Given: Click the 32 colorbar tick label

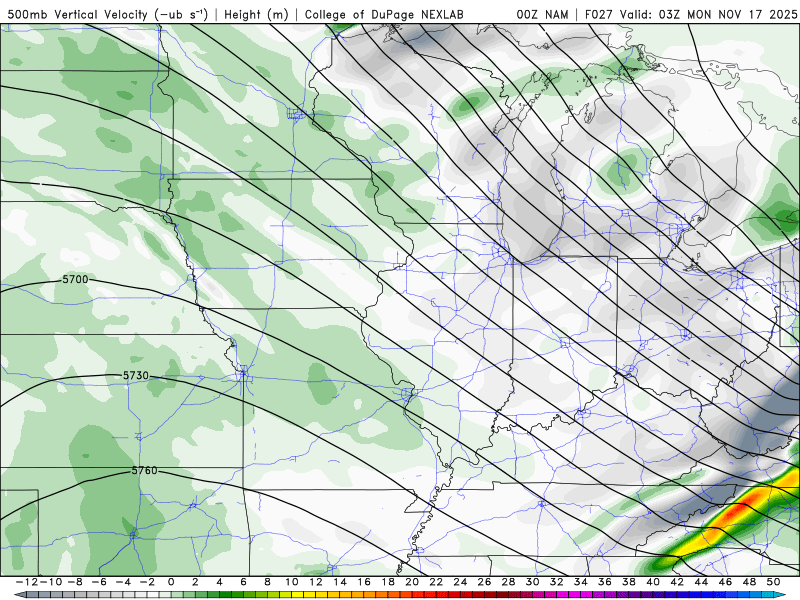Looking at the screenshot, I should pos(557,582).
